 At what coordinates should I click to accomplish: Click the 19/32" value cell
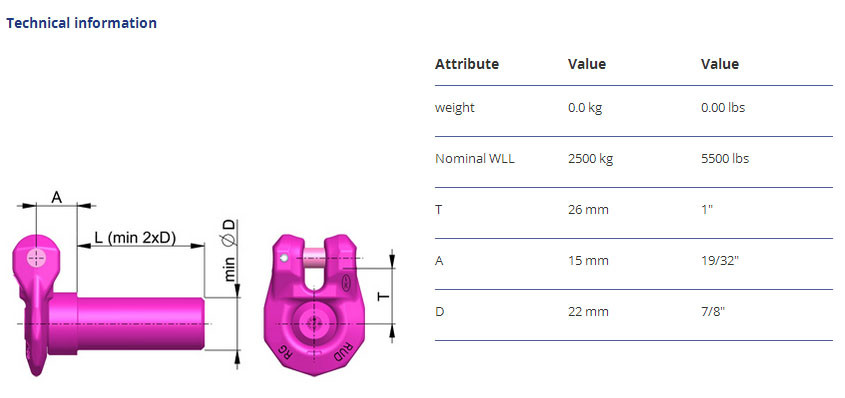tap(720, 261)
